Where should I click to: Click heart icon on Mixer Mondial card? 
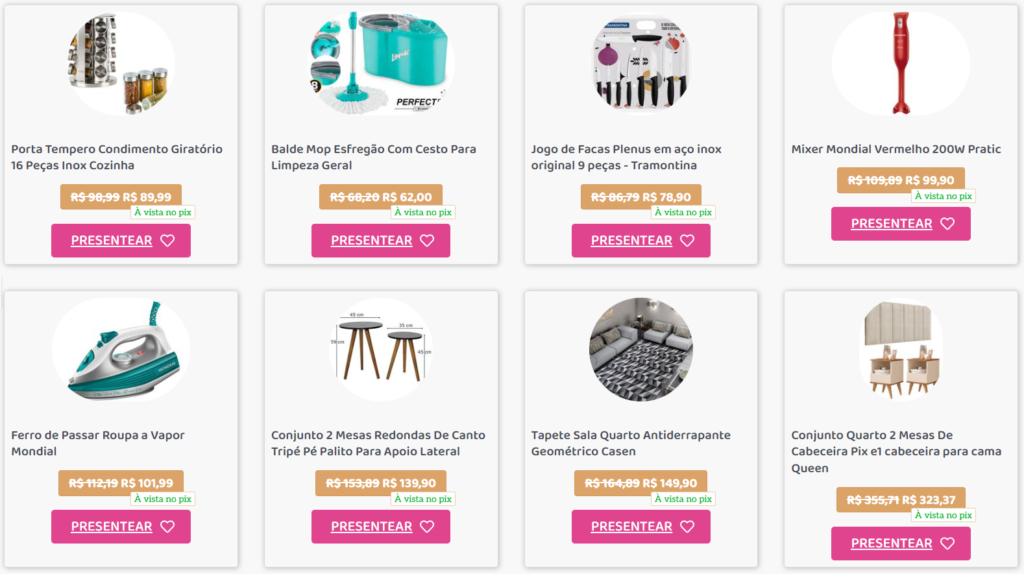point(947,224)
